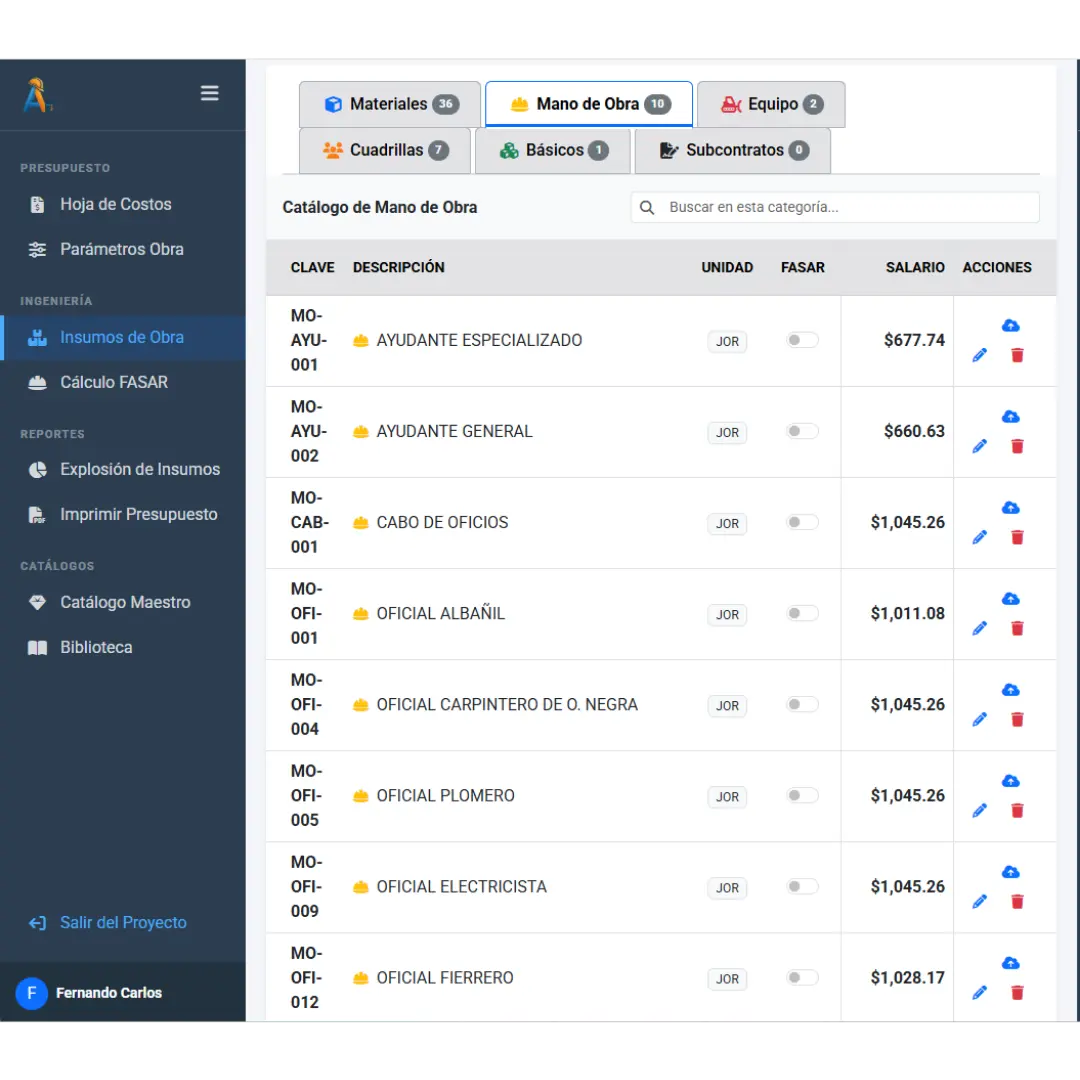Edit the AYUDANTE GENERAL row
Image resolution: width=1080 pixels, height=1080 pixels.
tap(979, 446)
